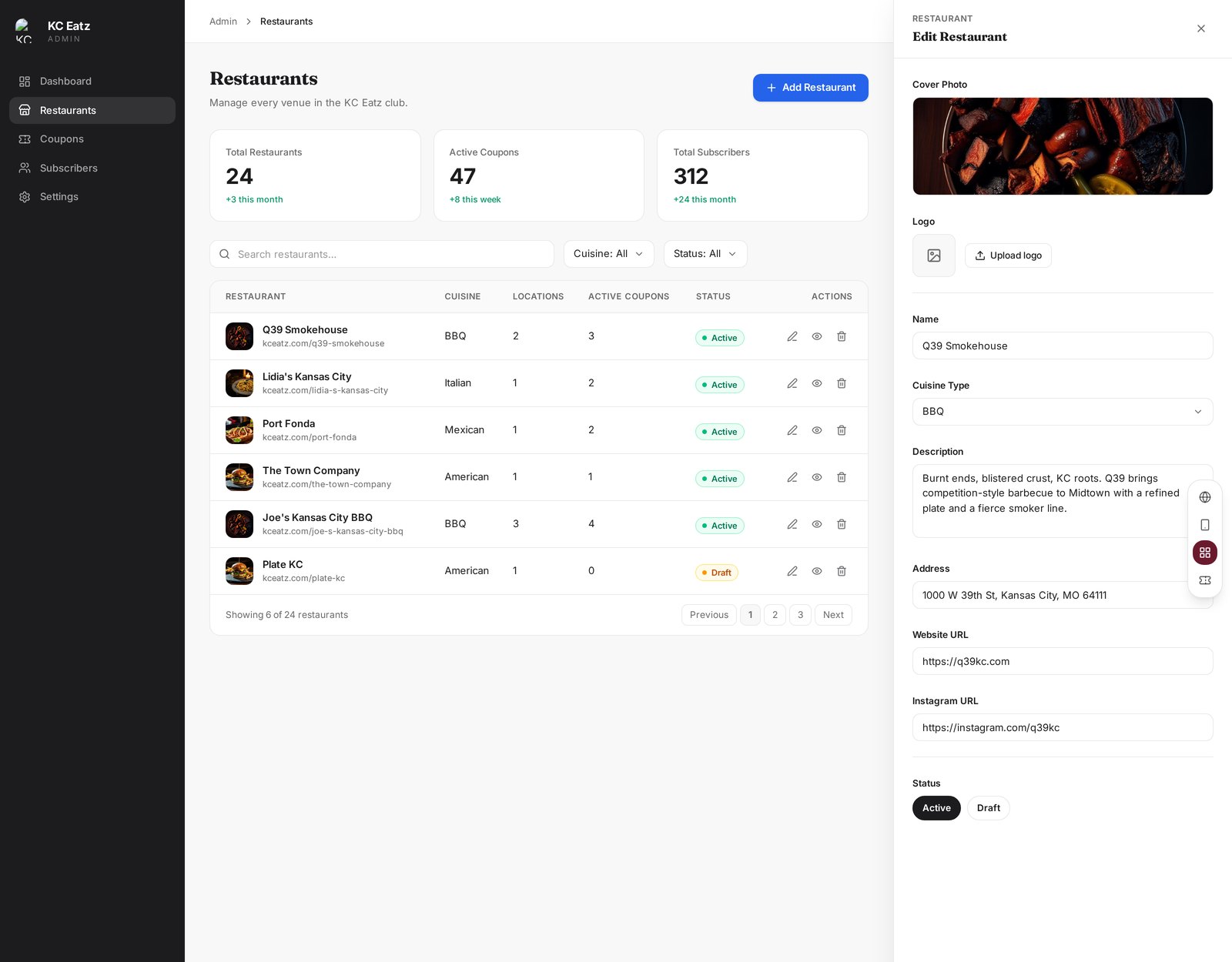Viewport: 1232px width, 962px height.
Task: Click the KC Eatz logo in the sidebar
Action: 24,31
